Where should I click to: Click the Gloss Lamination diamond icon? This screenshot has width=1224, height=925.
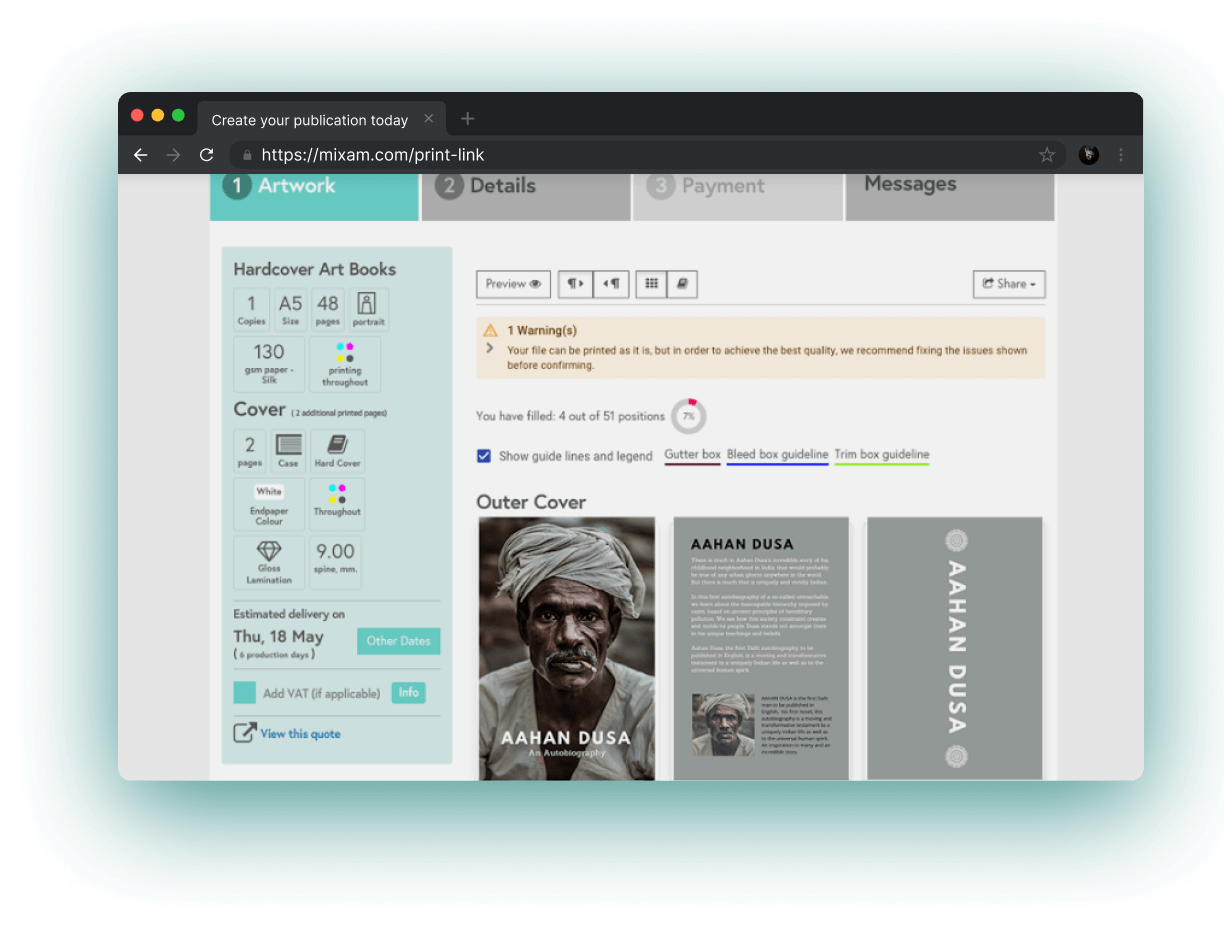click(x=269, y=552)
